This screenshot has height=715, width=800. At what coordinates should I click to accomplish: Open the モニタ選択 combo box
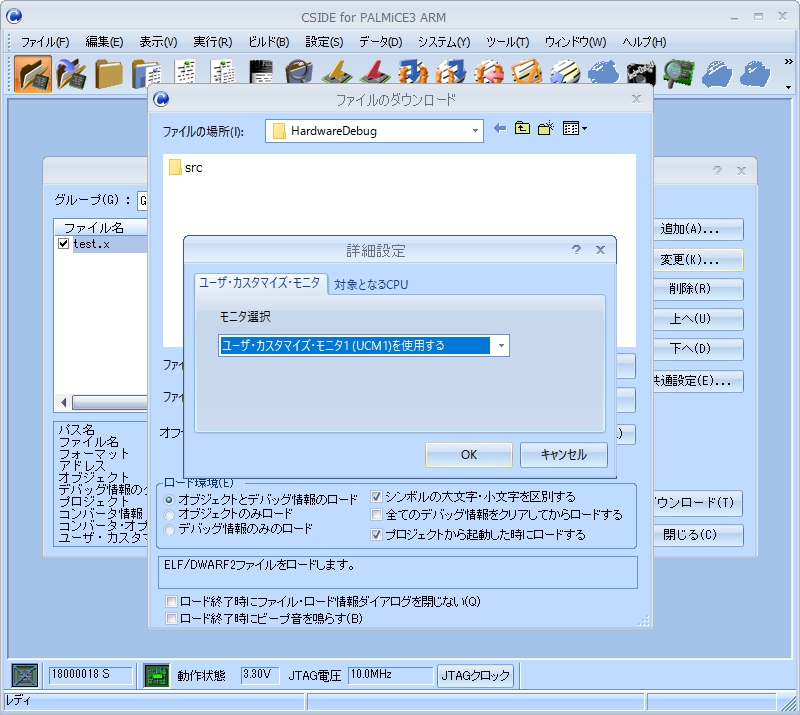(x=363, y=346)
